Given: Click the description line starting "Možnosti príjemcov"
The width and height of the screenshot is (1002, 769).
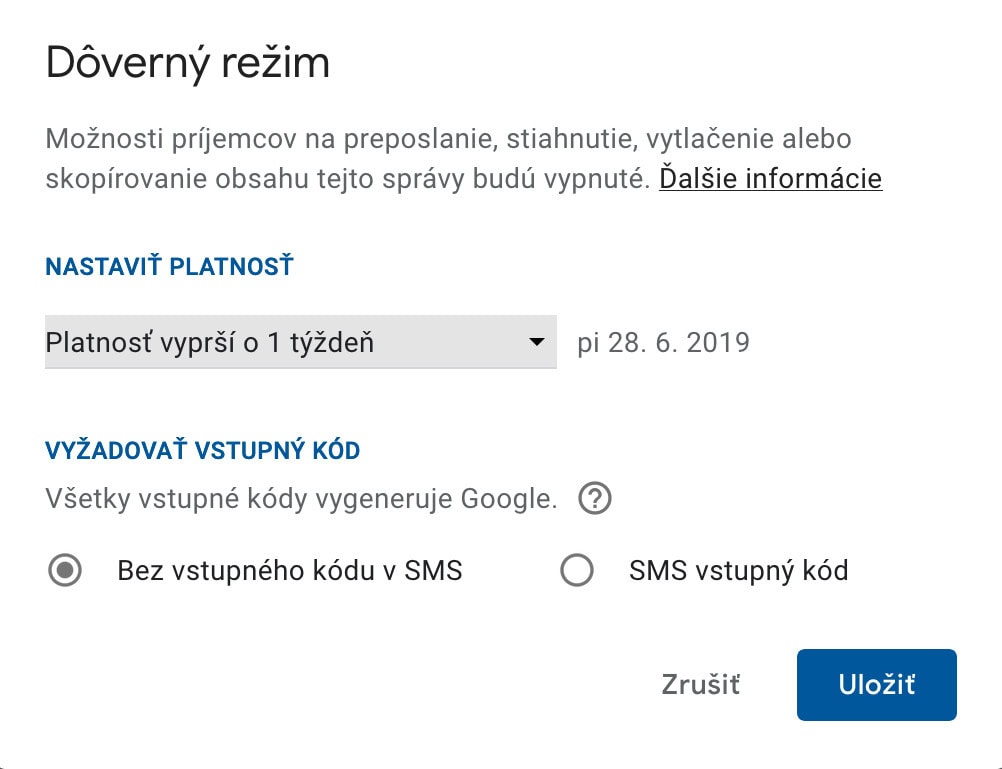Looking at the screenshot, I should click(x=448, y=137).
